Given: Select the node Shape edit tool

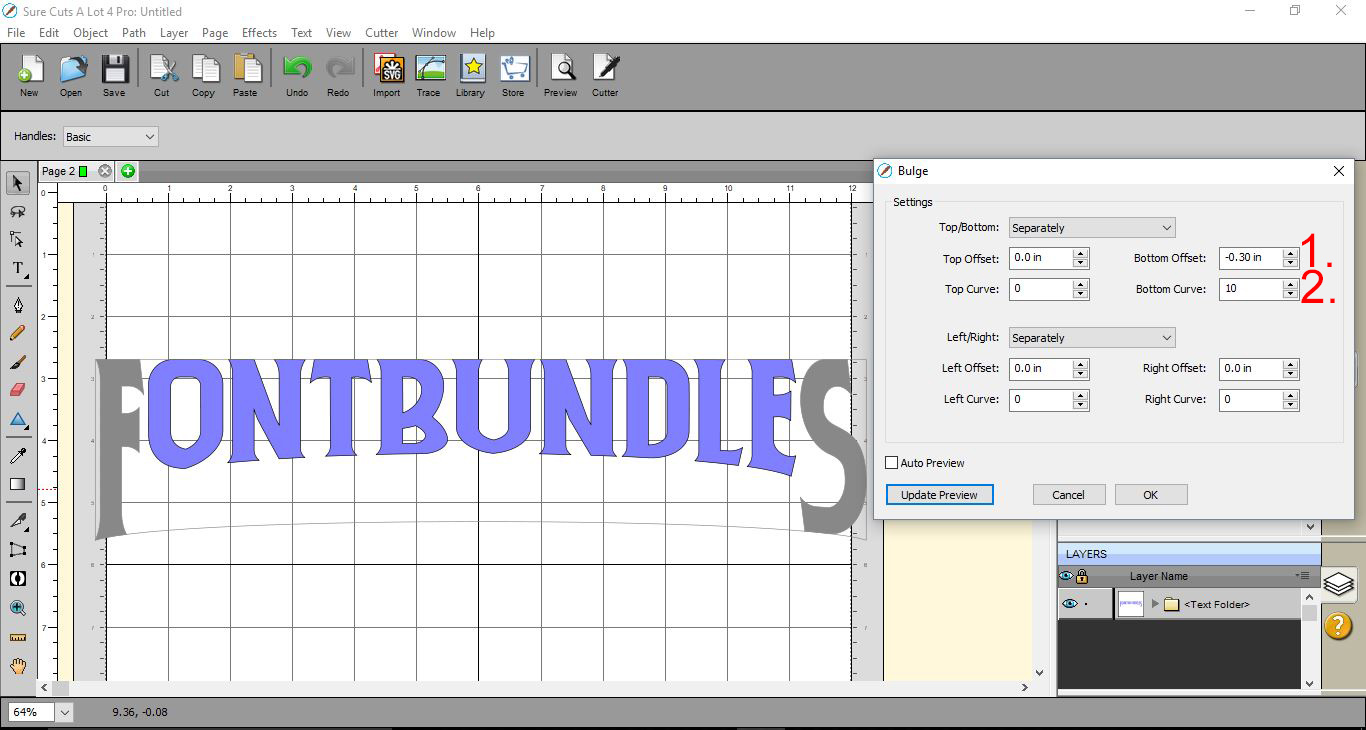Looking at the screenshot, I should pos(18,240).
